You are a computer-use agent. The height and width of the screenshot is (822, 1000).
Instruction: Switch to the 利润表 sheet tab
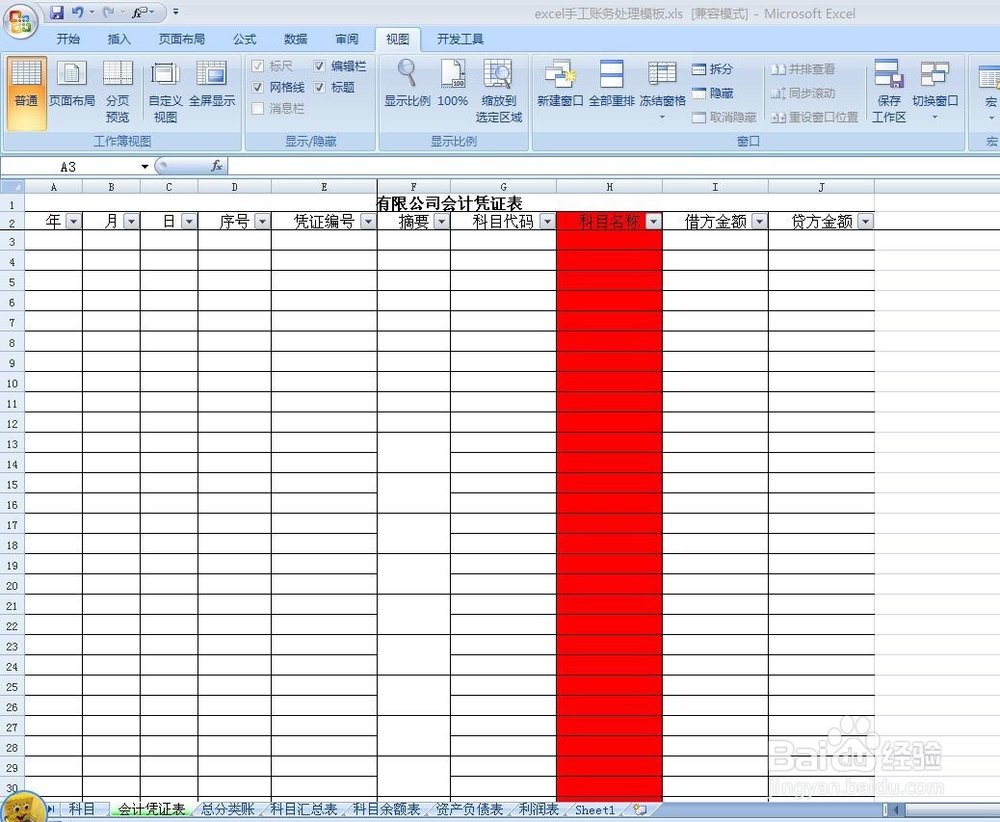click(539, 809)
